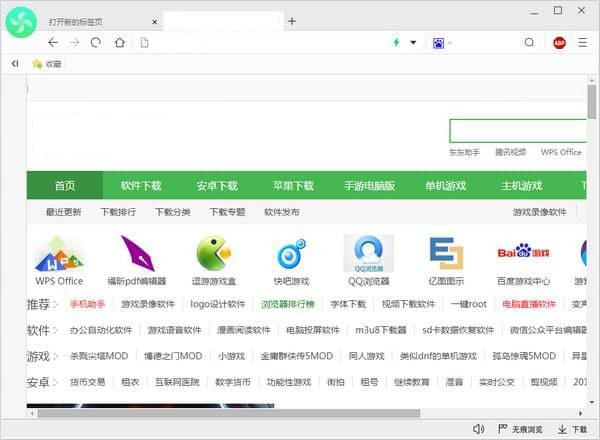Select the 手游电脑版 navigation tab
600x440 pixels.
click(369, 186)
